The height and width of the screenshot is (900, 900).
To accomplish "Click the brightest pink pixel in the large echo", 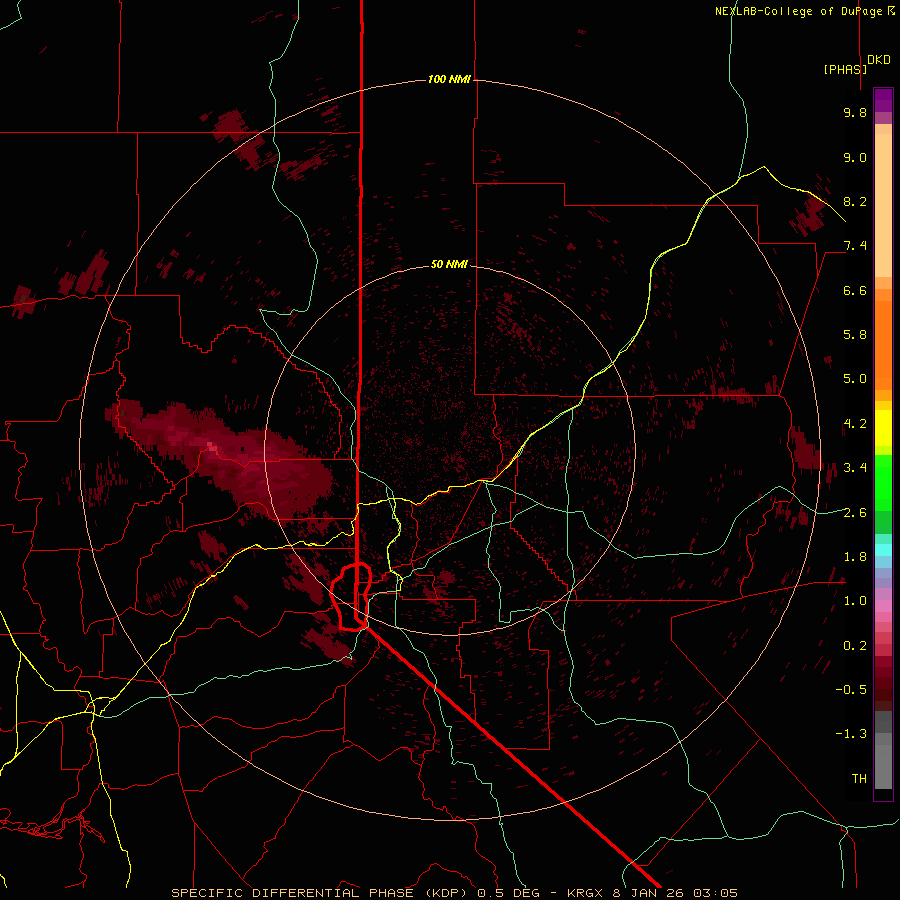I will [212, 445].
